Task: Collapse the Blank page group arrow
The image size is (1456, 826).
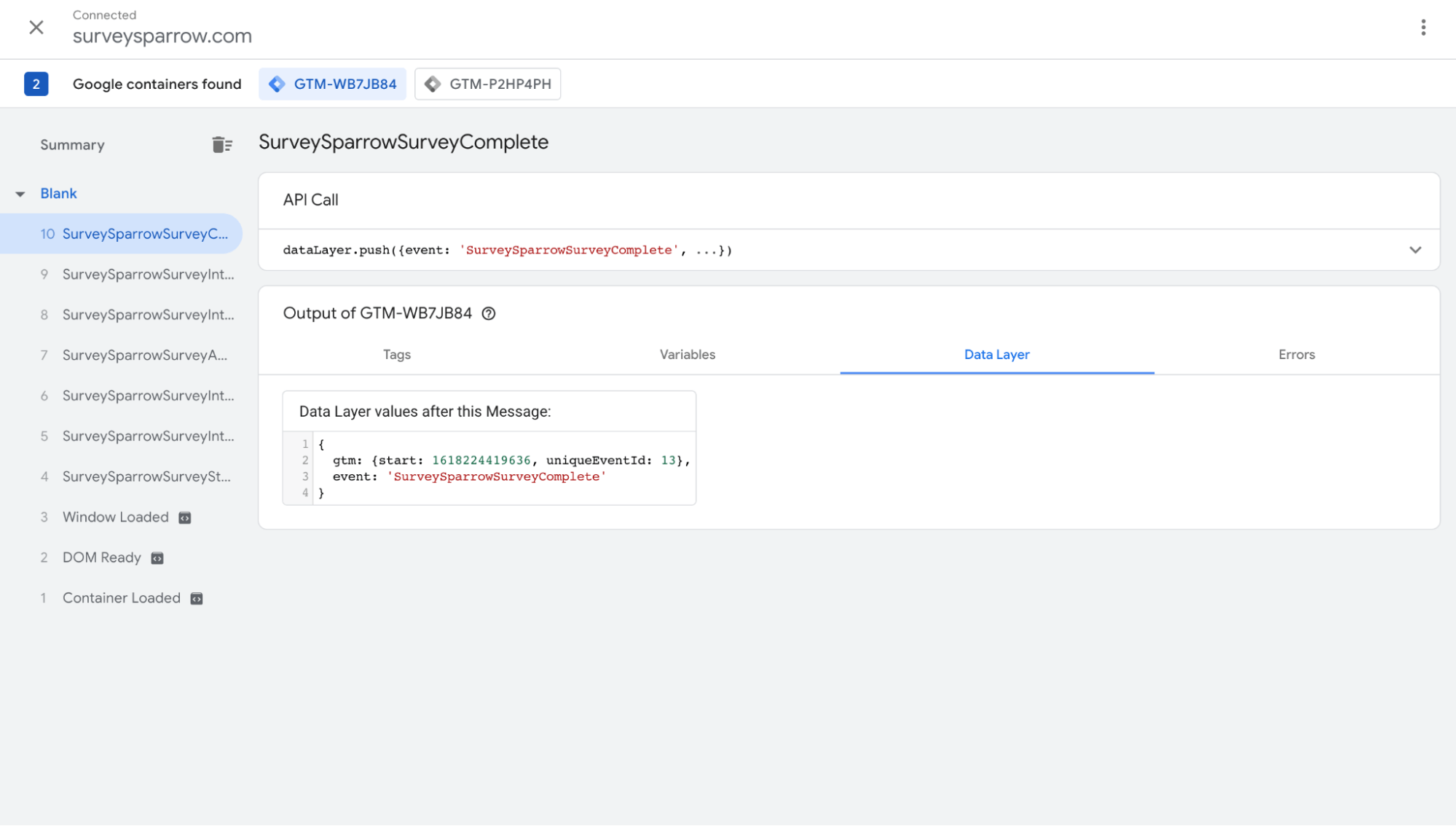Action: click(x=20, y=194)
